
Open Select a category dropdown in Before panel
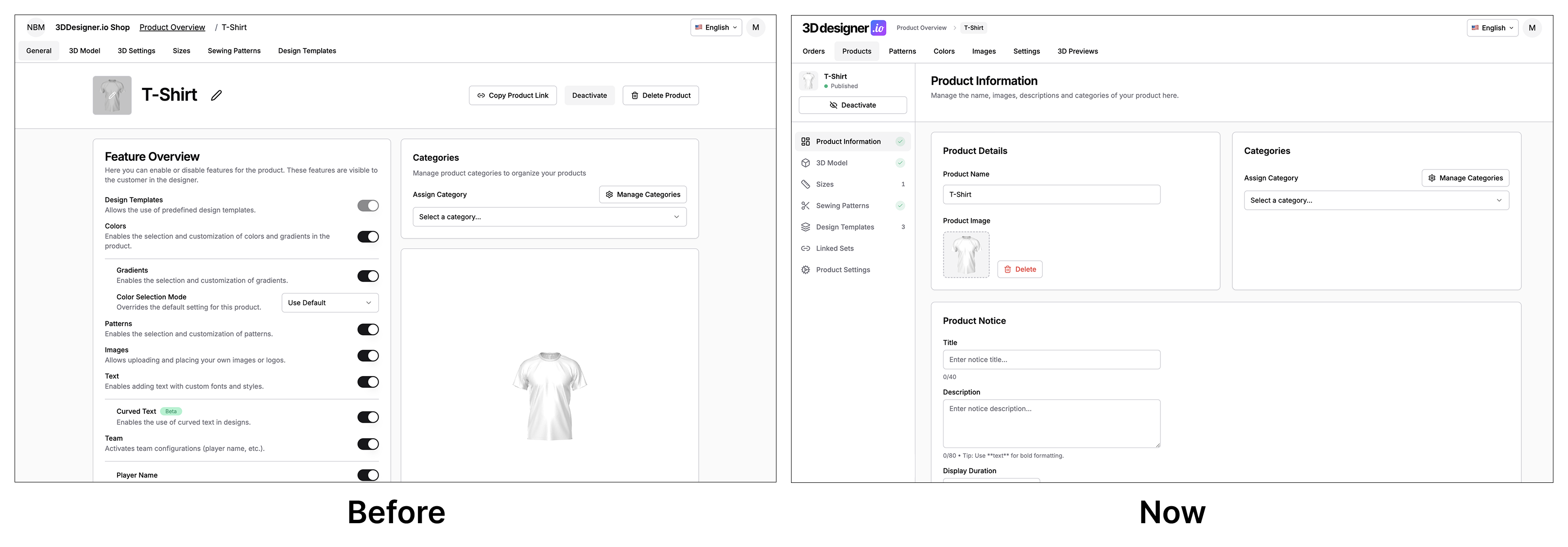tap(549, 217)
